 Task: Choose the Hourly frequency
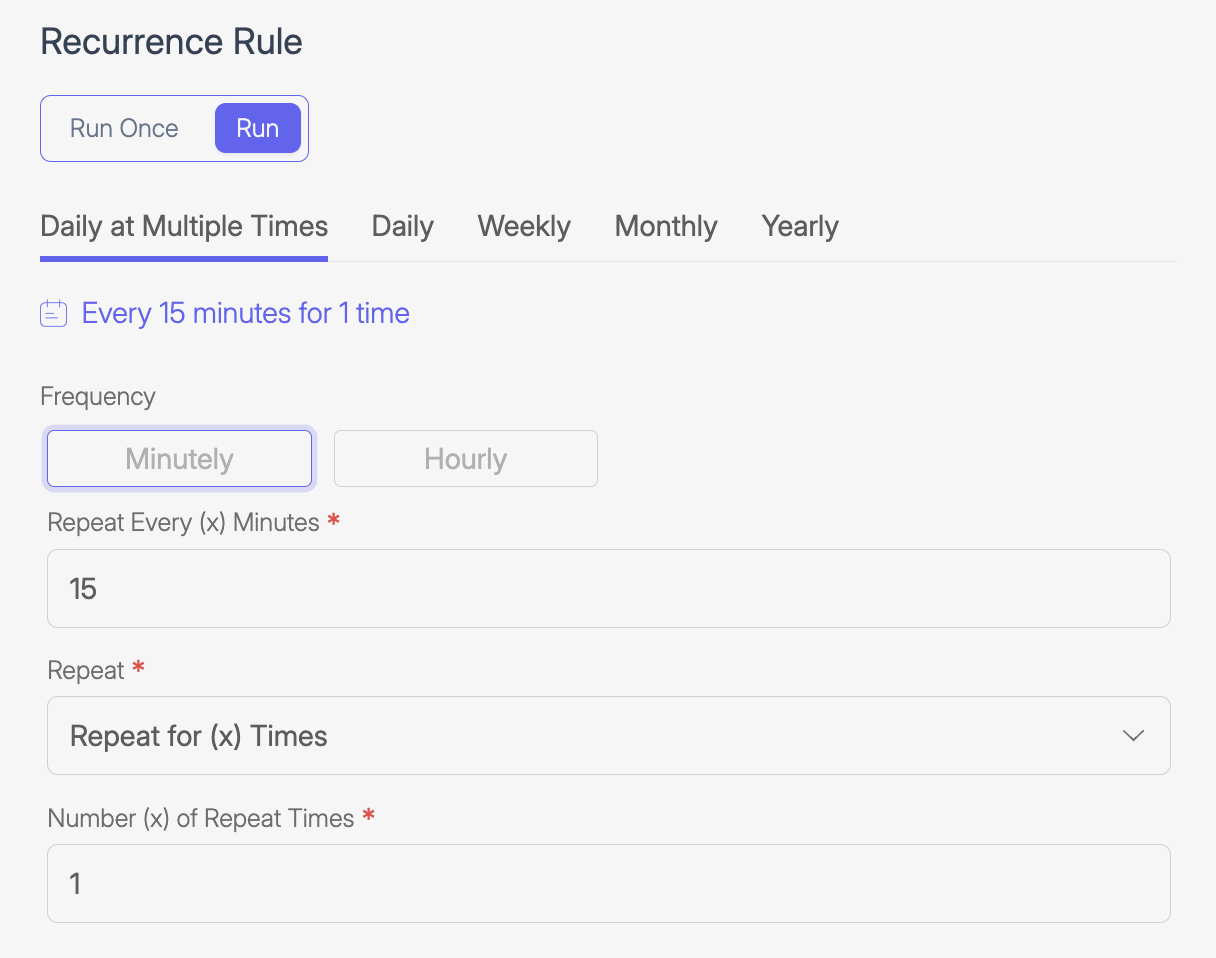tap(465, 459)
